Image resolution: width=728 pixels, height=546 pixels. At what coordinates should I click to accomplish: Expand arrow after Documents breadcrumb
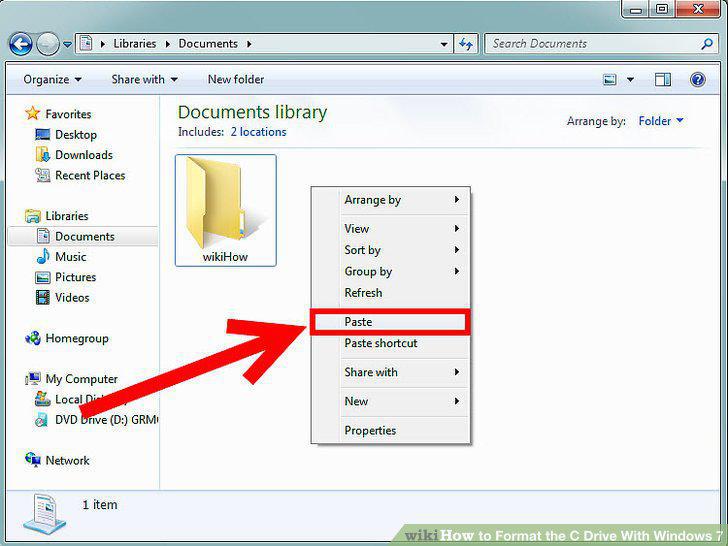point(249,44)
